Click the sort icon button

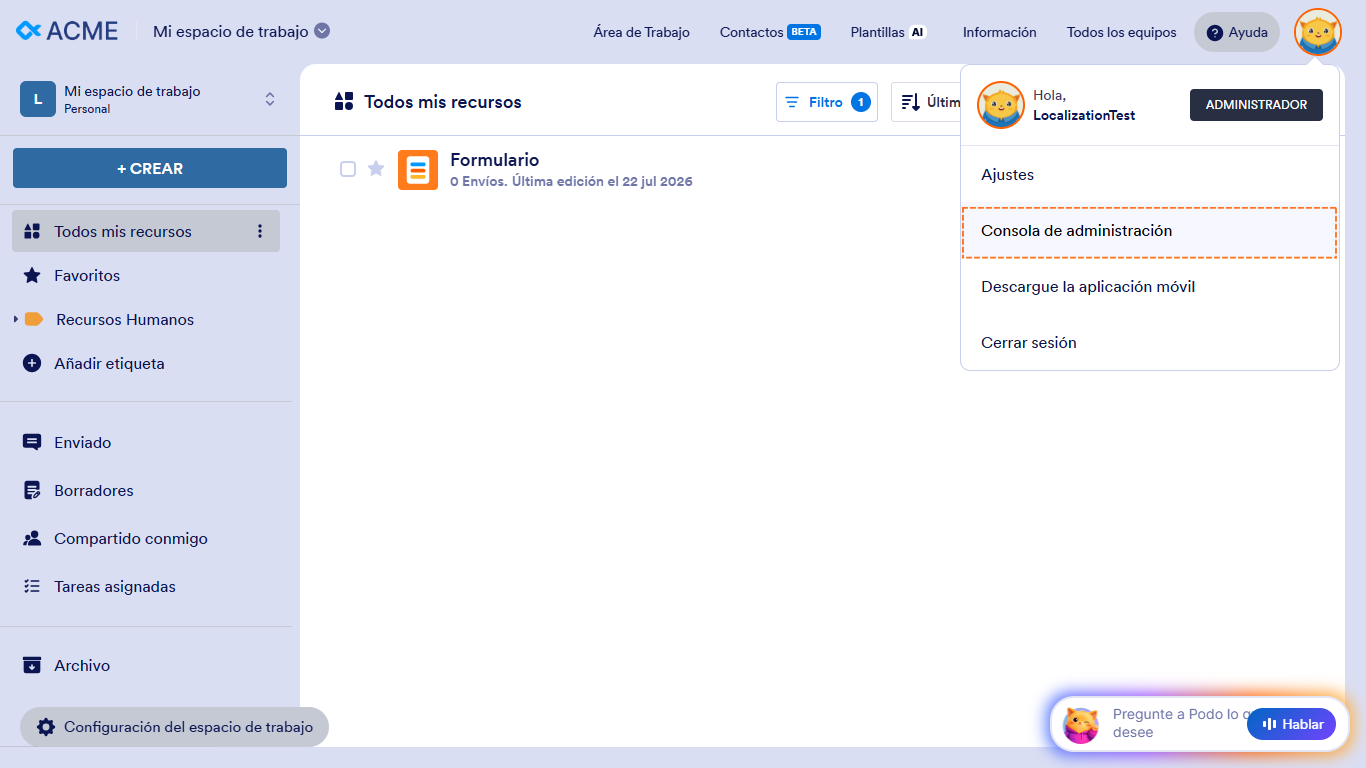911,102
